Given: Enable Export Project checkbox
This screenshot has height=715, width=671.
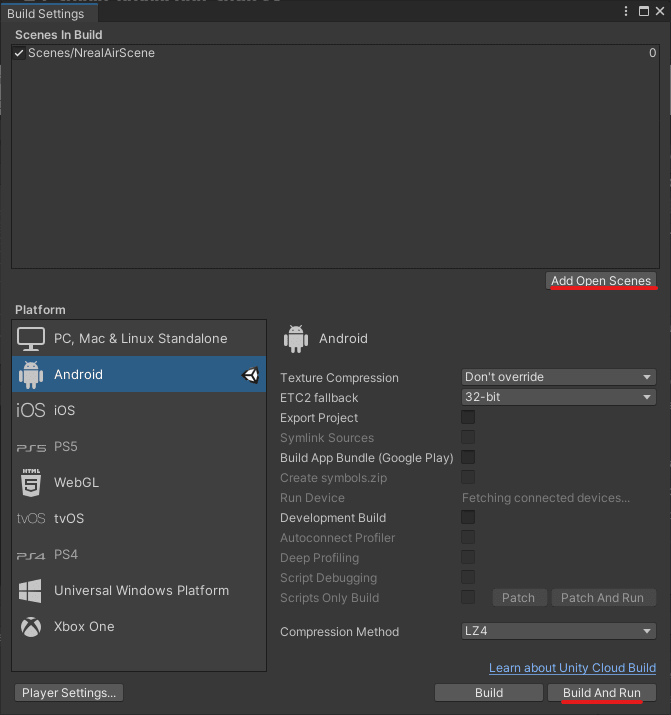Looking at the screenshot, I should point(468,417).
